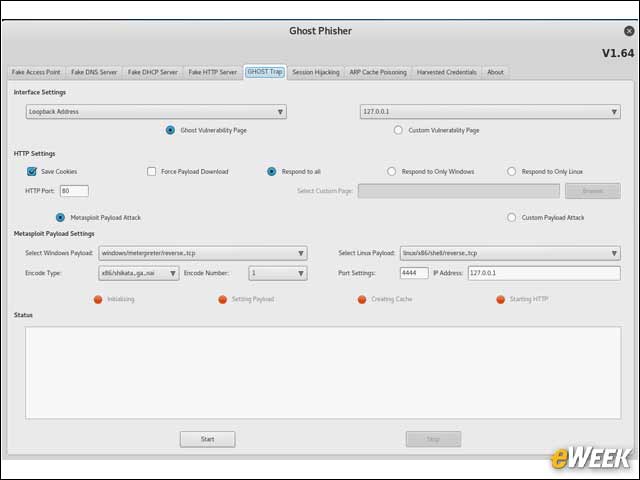Click the Start button

click(207, 439)
